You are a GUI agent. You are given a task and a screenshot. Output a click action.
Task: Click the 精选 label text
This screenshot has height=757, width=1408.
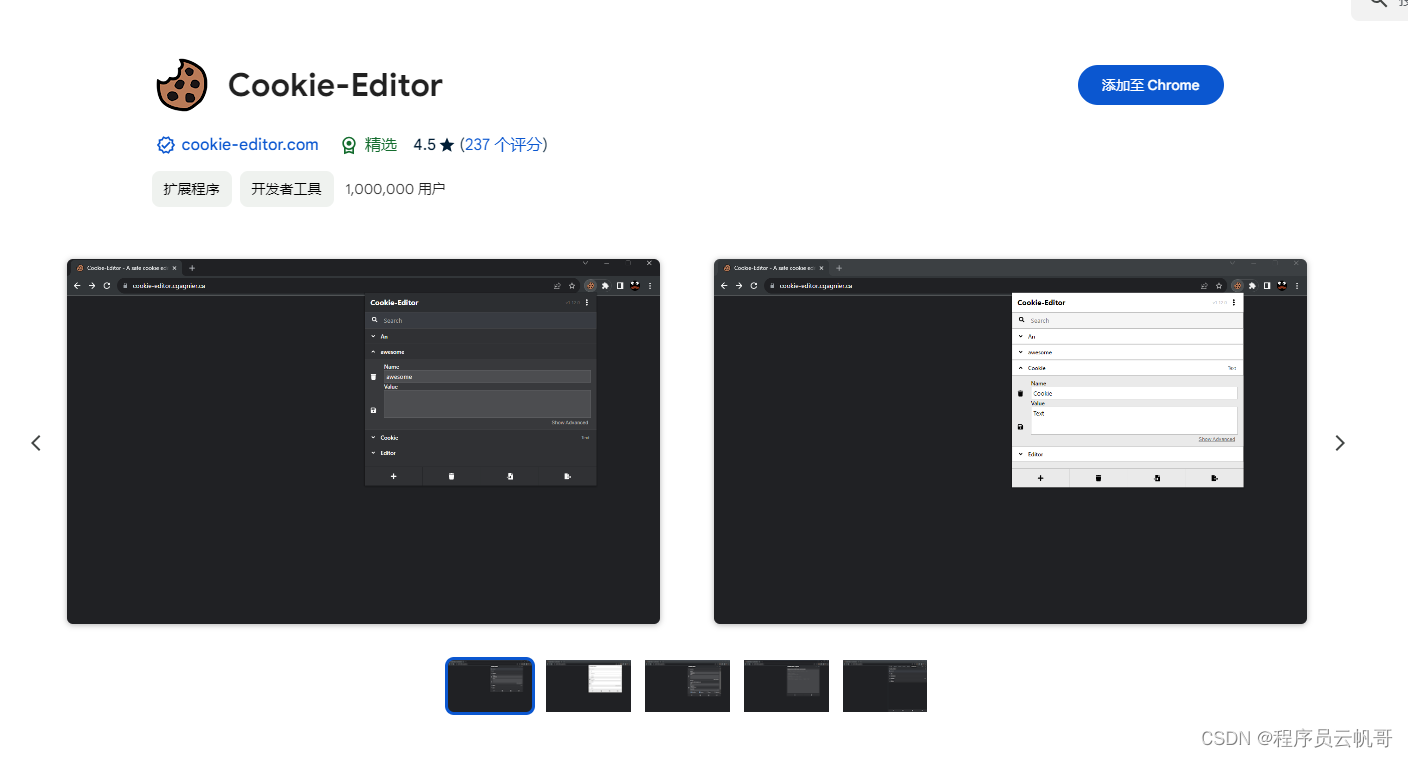click(381, 145)
